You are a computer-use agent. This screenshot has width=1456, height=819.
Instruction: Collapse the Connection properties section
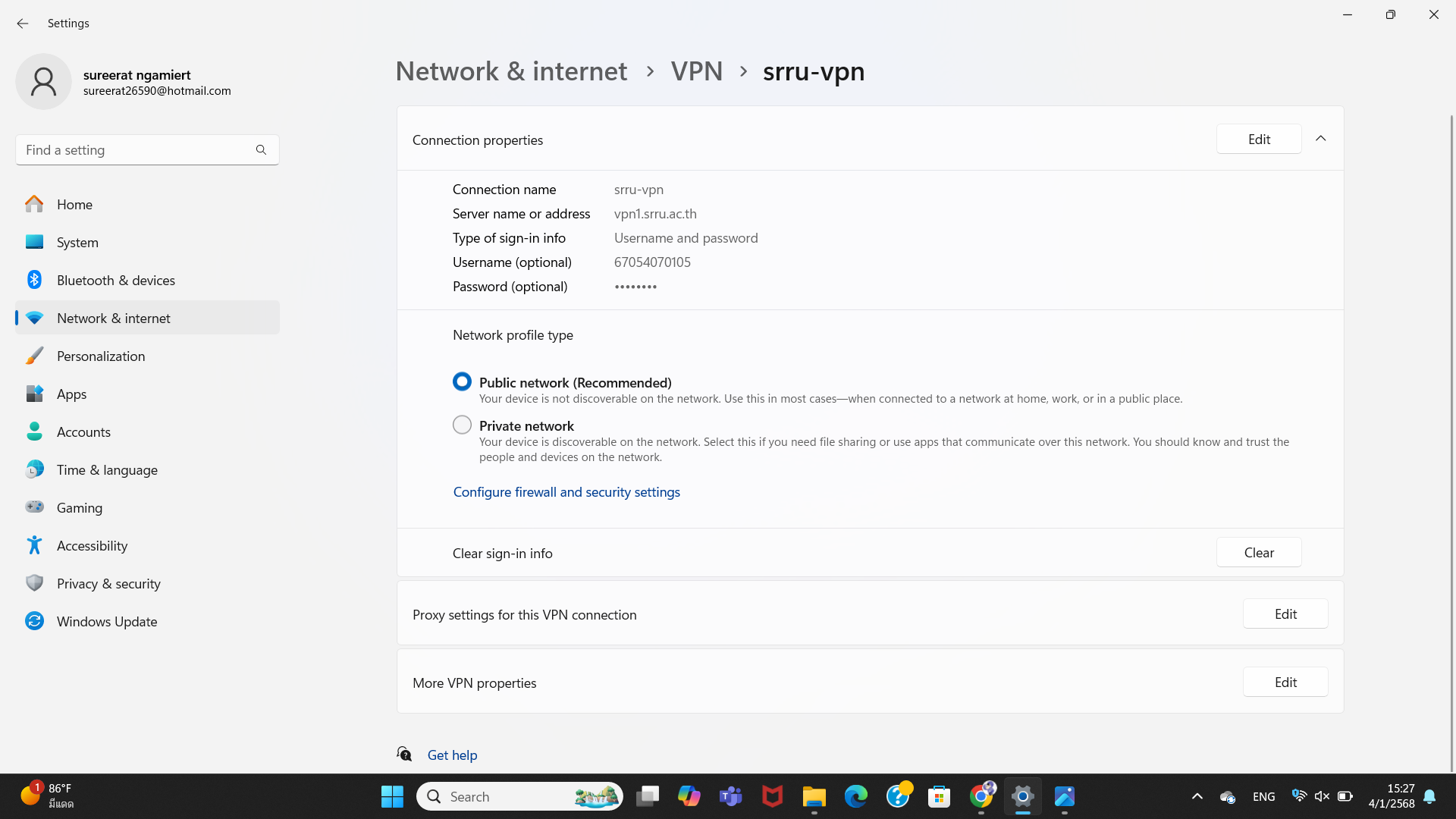click(x=1321, y=139)
